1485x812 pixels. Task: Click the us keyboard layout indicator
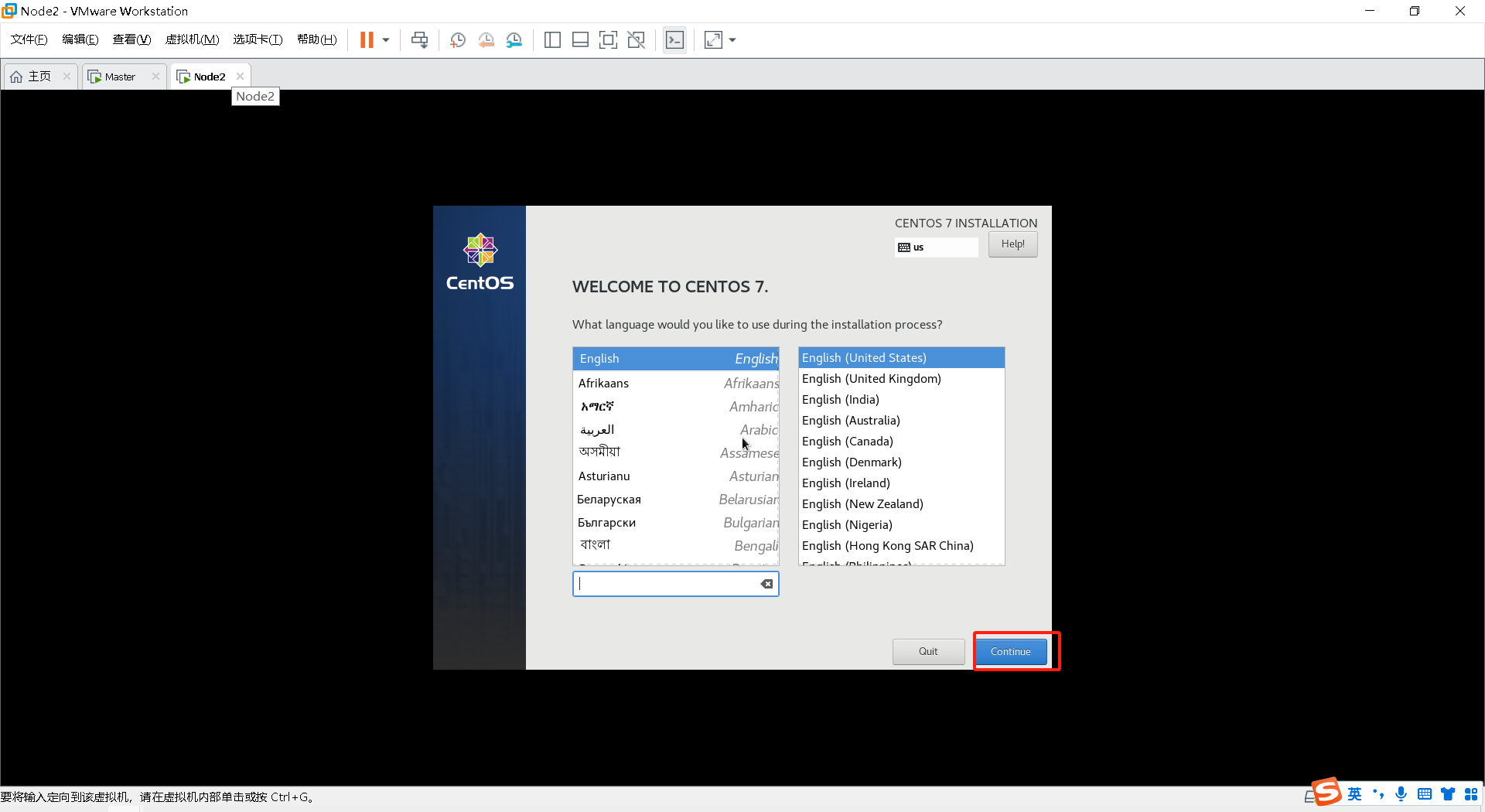pyautogui.click(x=936, y=247)
